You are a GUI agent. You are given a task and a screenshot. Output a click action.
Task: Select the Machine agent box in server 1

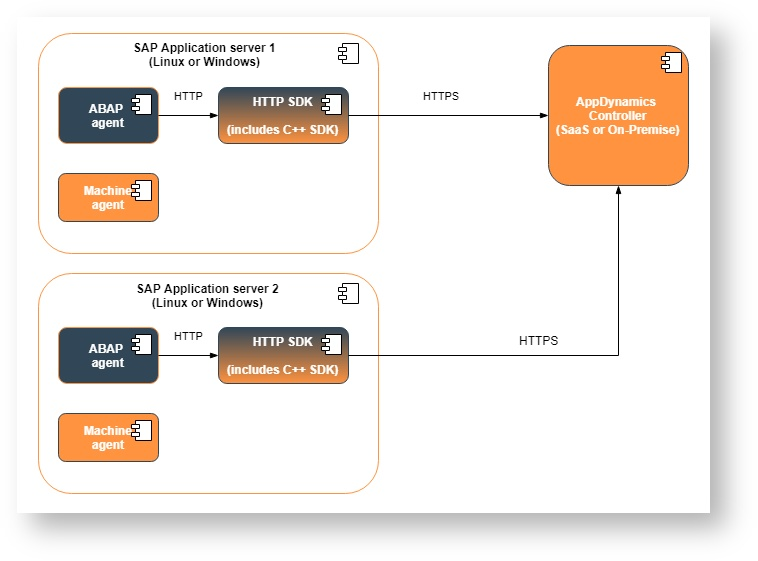[x=108, y=197]
